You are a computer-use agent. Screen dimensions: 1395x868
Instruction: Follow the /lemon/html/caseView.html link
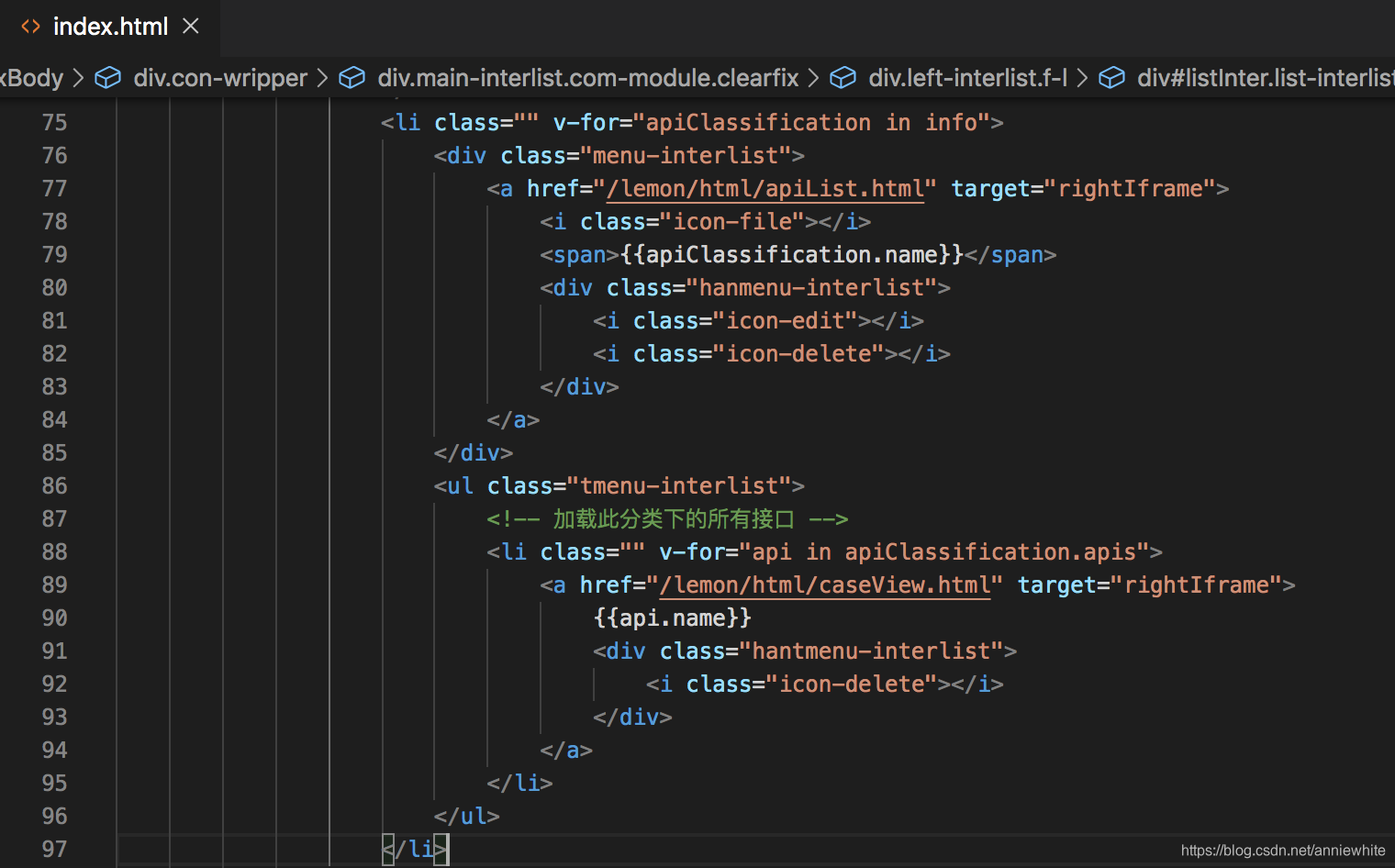[825, 585]
